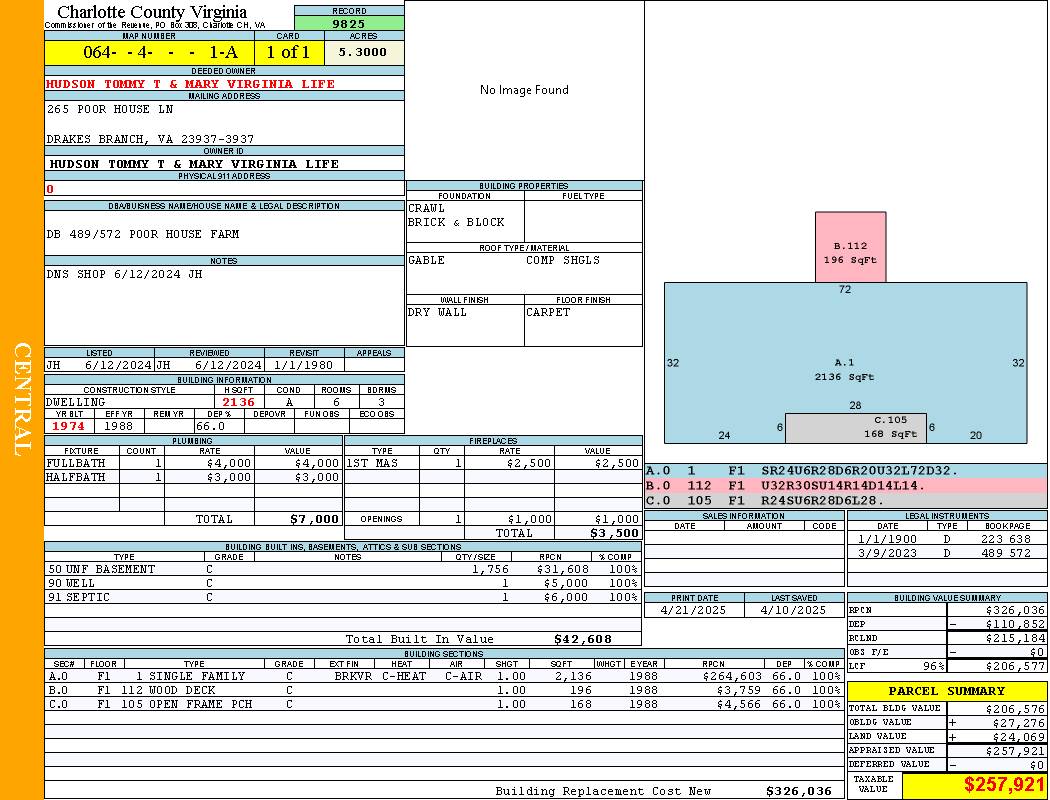Select the 1ST MAS fireplace type

coord(372,463)
